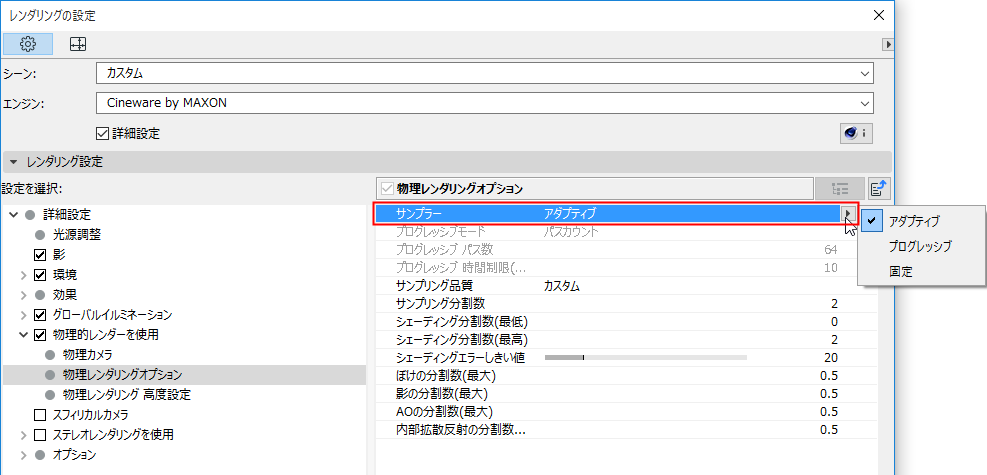Close the rendering settings dialog
This screenshot has width=987, height=475.
click(879, 16)
